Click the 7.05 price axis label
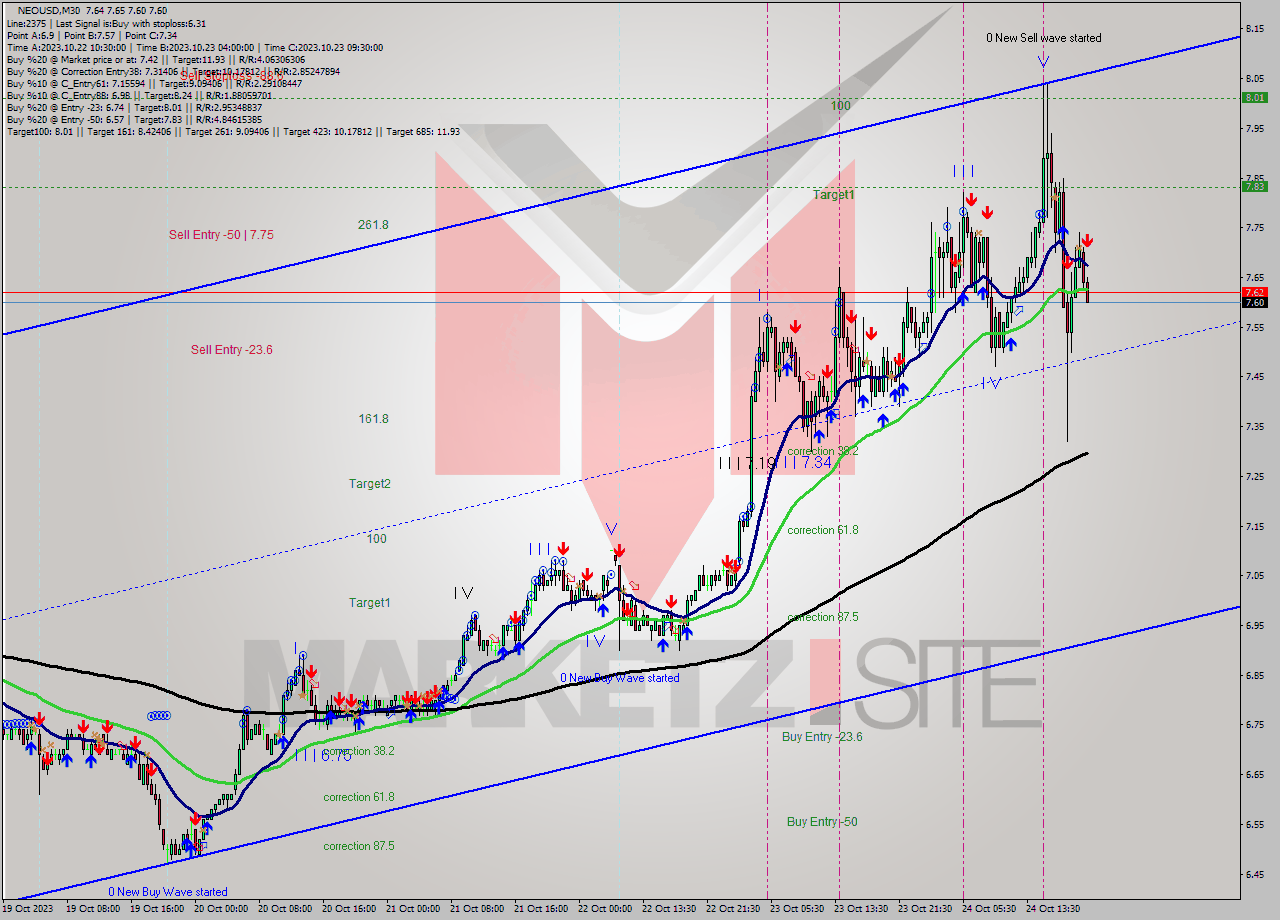Screen dimensions: 1280x920 [1257, 575]
